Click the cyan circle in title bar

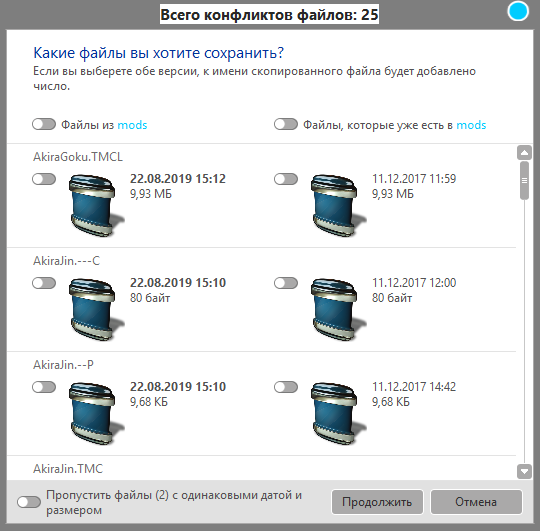[518, 11]
